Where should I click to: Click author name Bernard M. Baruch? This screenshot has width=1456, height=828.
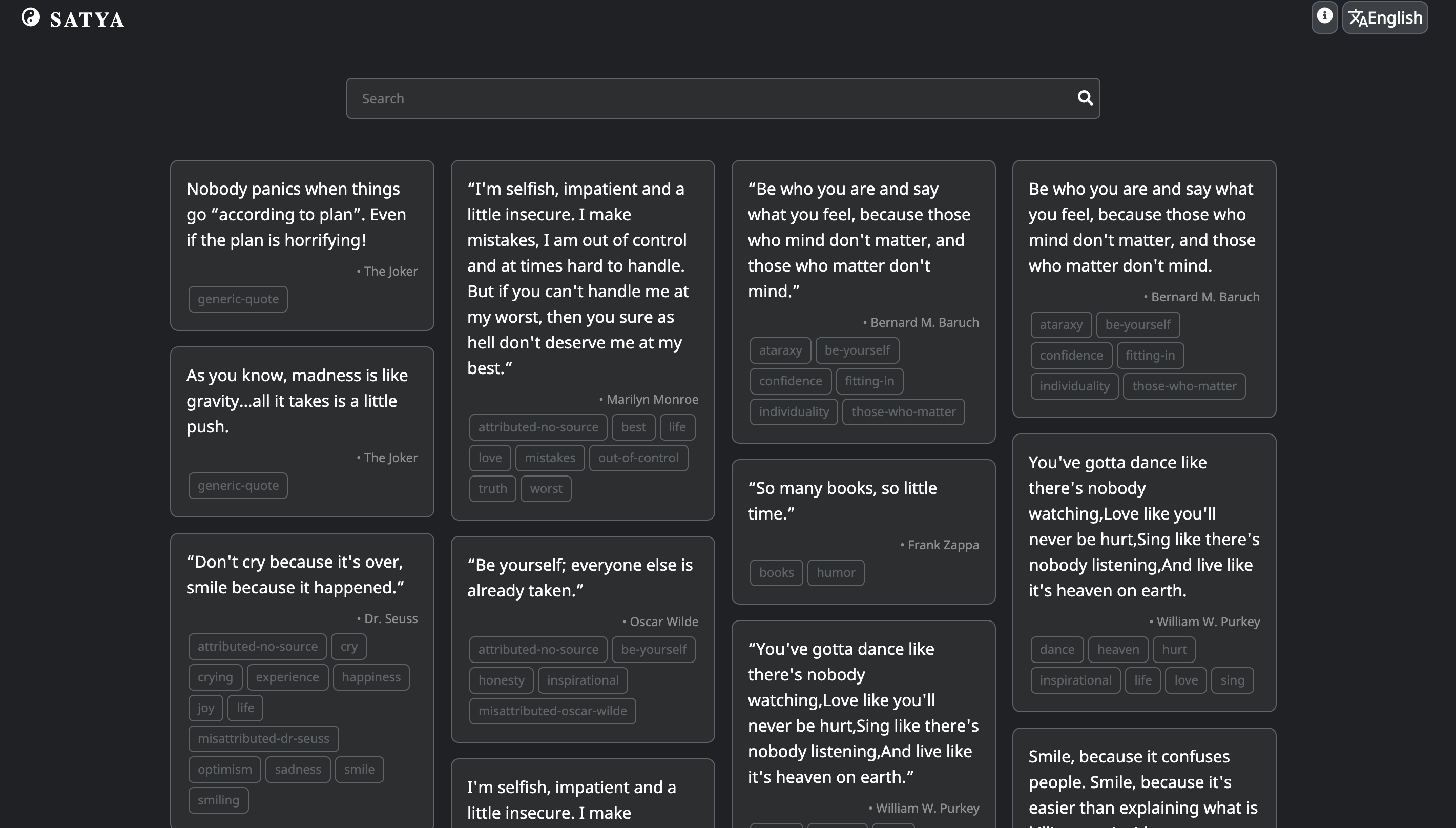tap(921, 322)
